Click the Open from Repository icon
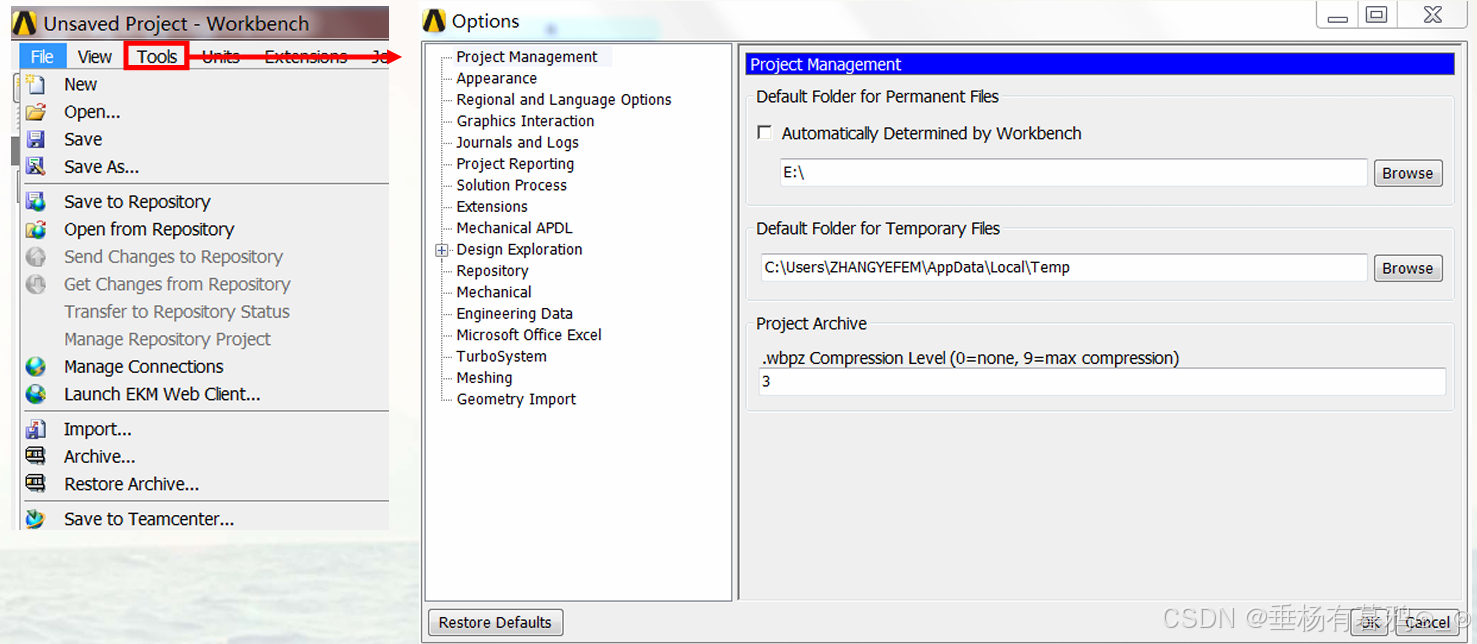Screen dimensions: 1477x644 click(36, 229)
